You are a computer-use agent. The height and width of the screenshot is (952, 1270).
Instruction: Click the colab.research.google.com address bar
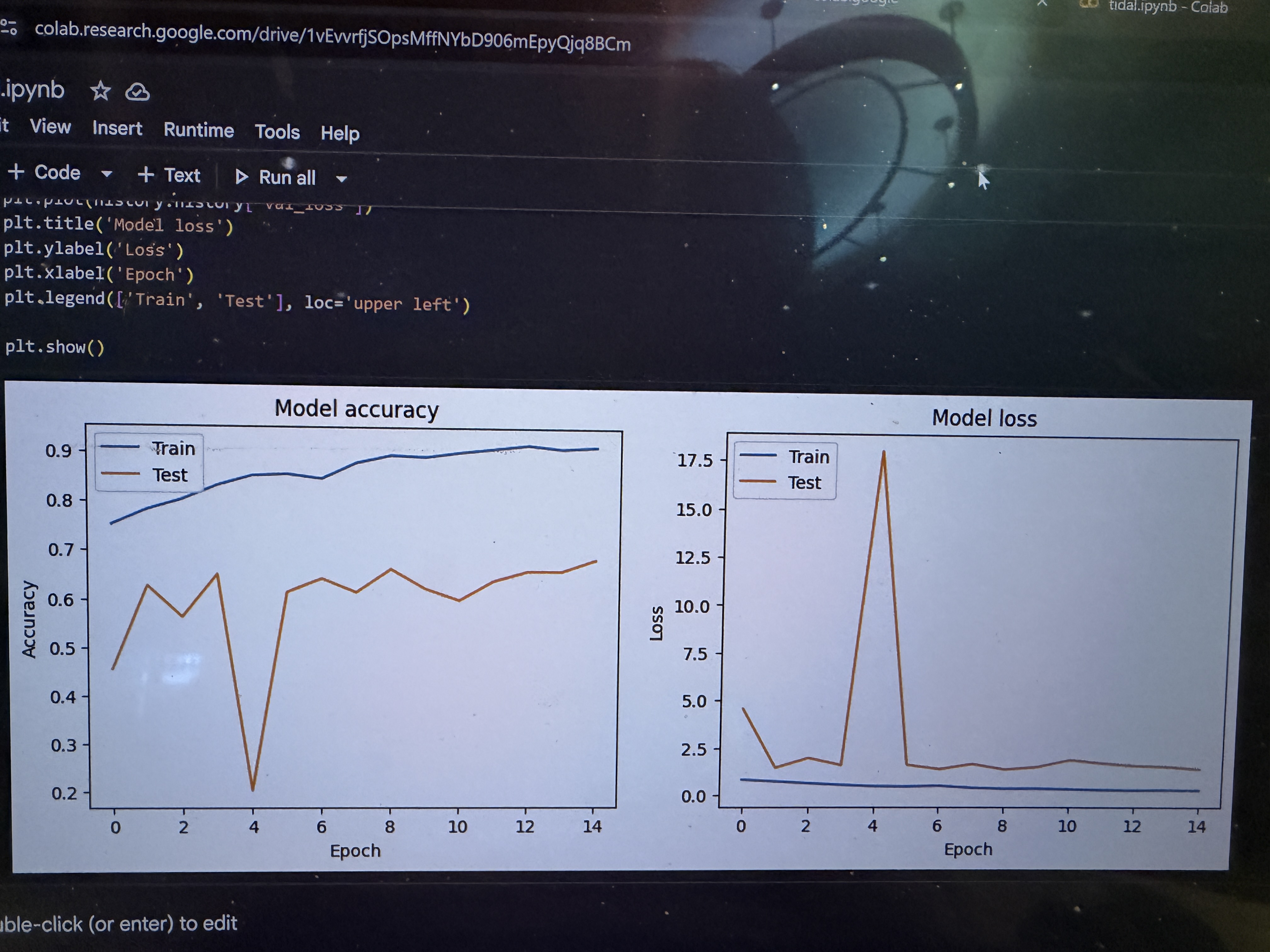click(x=332, y=37)
